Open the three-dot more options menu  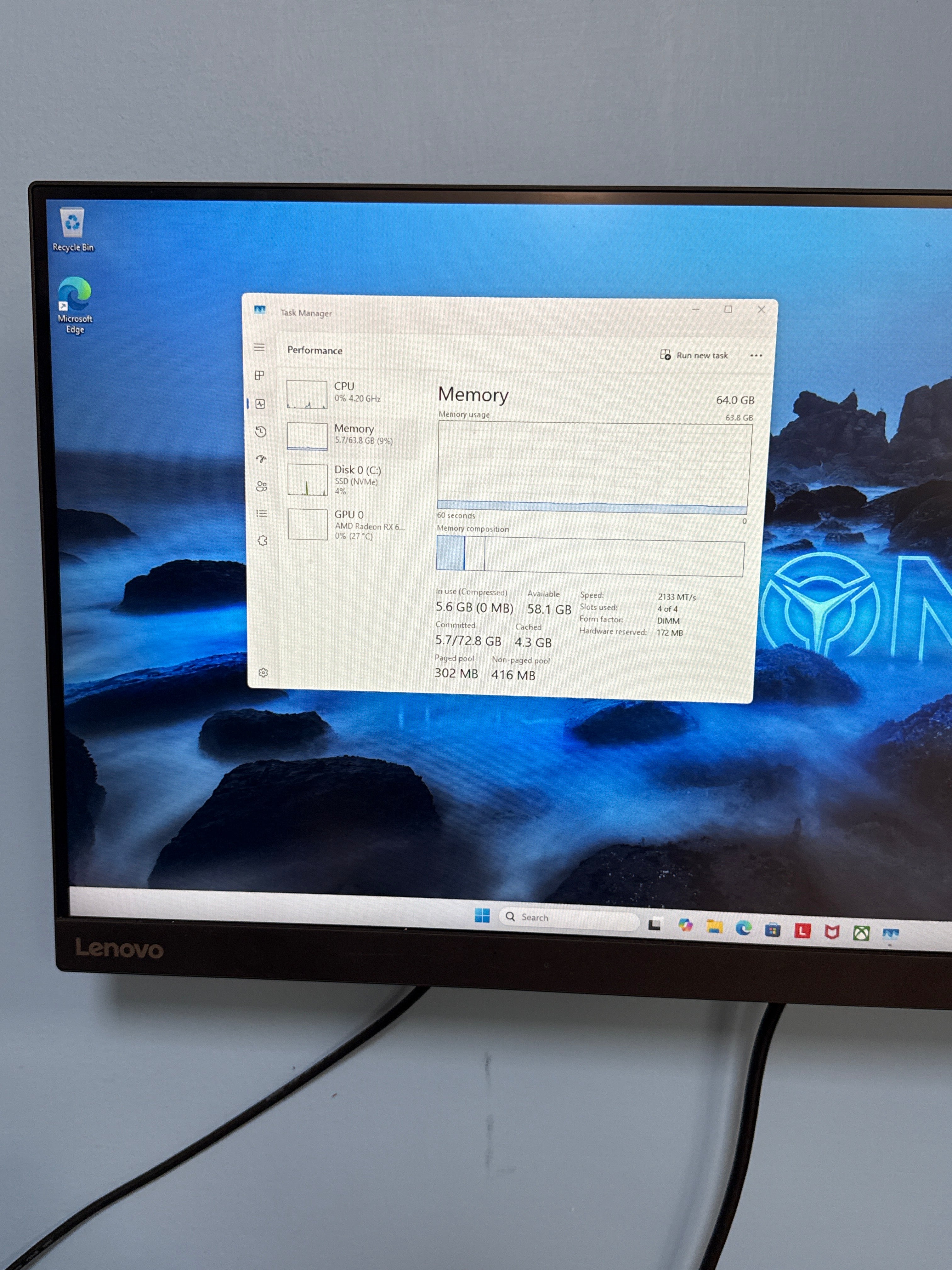point(756,355)
